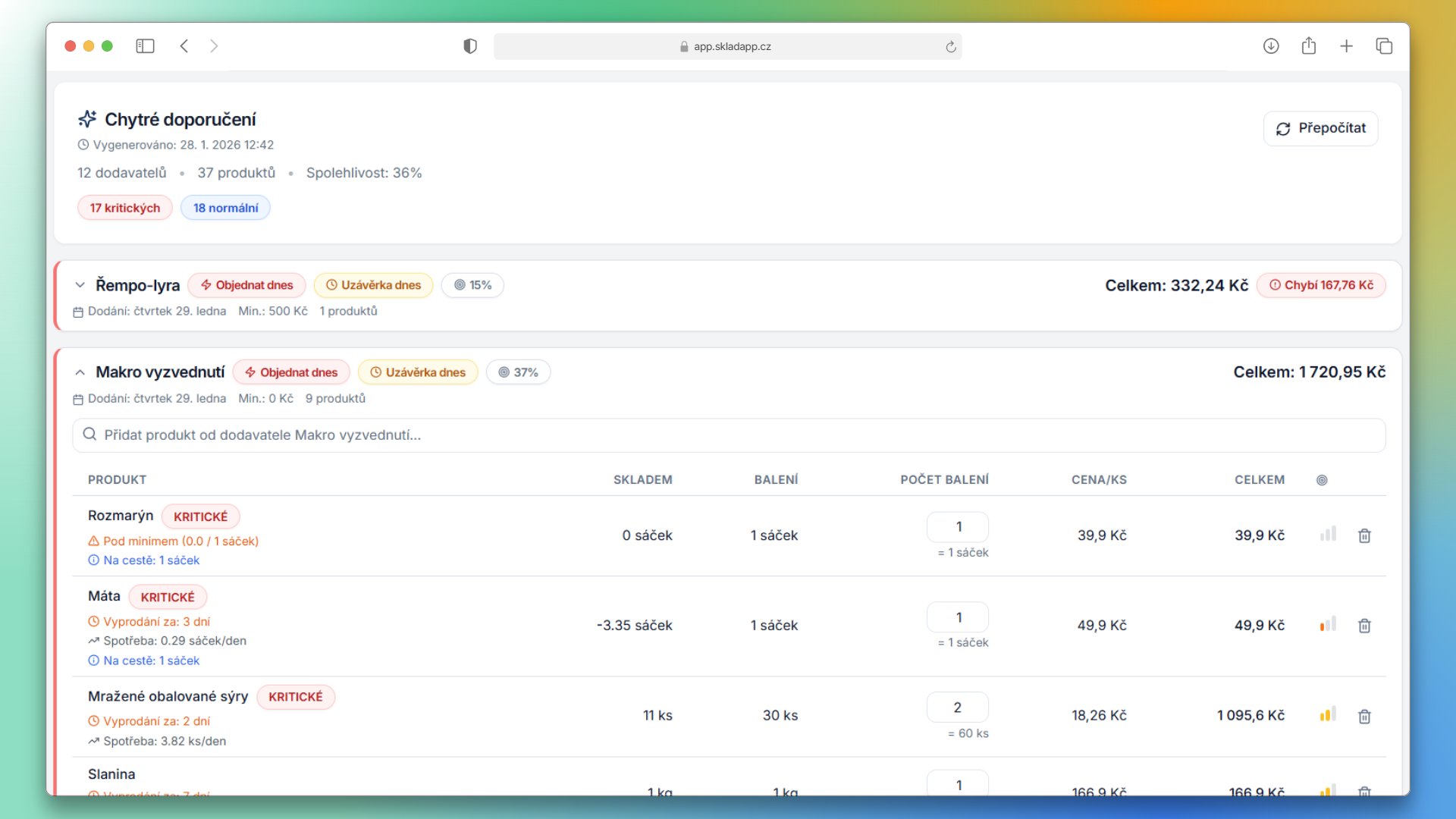The image size is (1456, 819).
Task: Click trash icon for Máta product
Action: pyautogui.click(x=1364, y=626)
